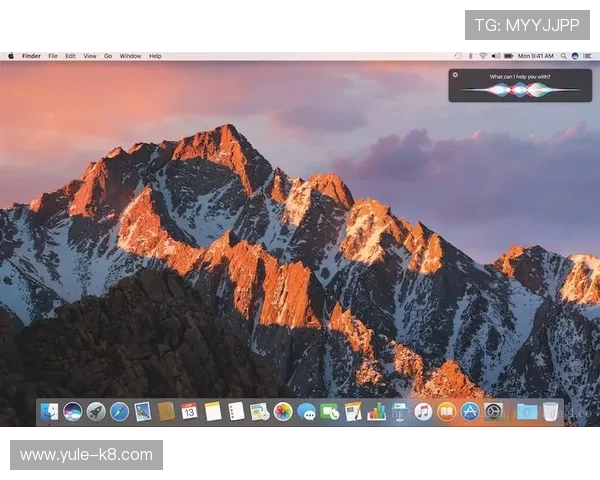This screenshot has width=600, height=480.
Task: Open Launchpad rocket icon
Action: 96,411
